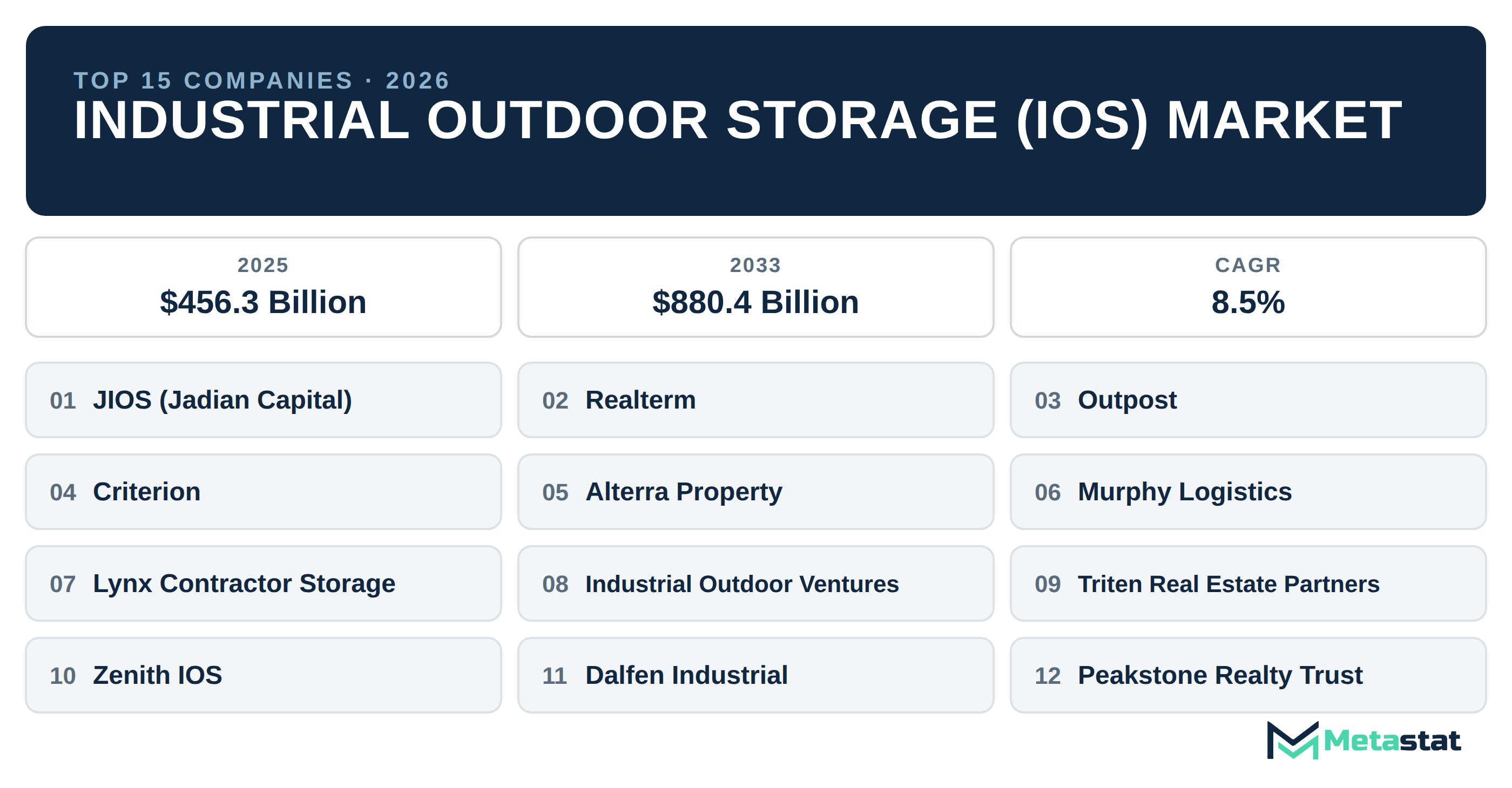Screen dimensions: 1512x788
Task: Choose Alterra Property from the list
Action: 755,492
